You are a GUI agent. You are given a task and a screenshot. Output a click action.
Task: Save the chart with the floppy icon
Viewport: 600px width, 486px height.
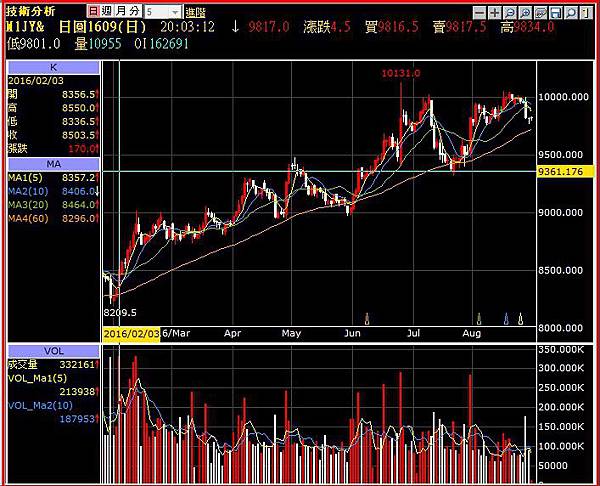(555, 12)
